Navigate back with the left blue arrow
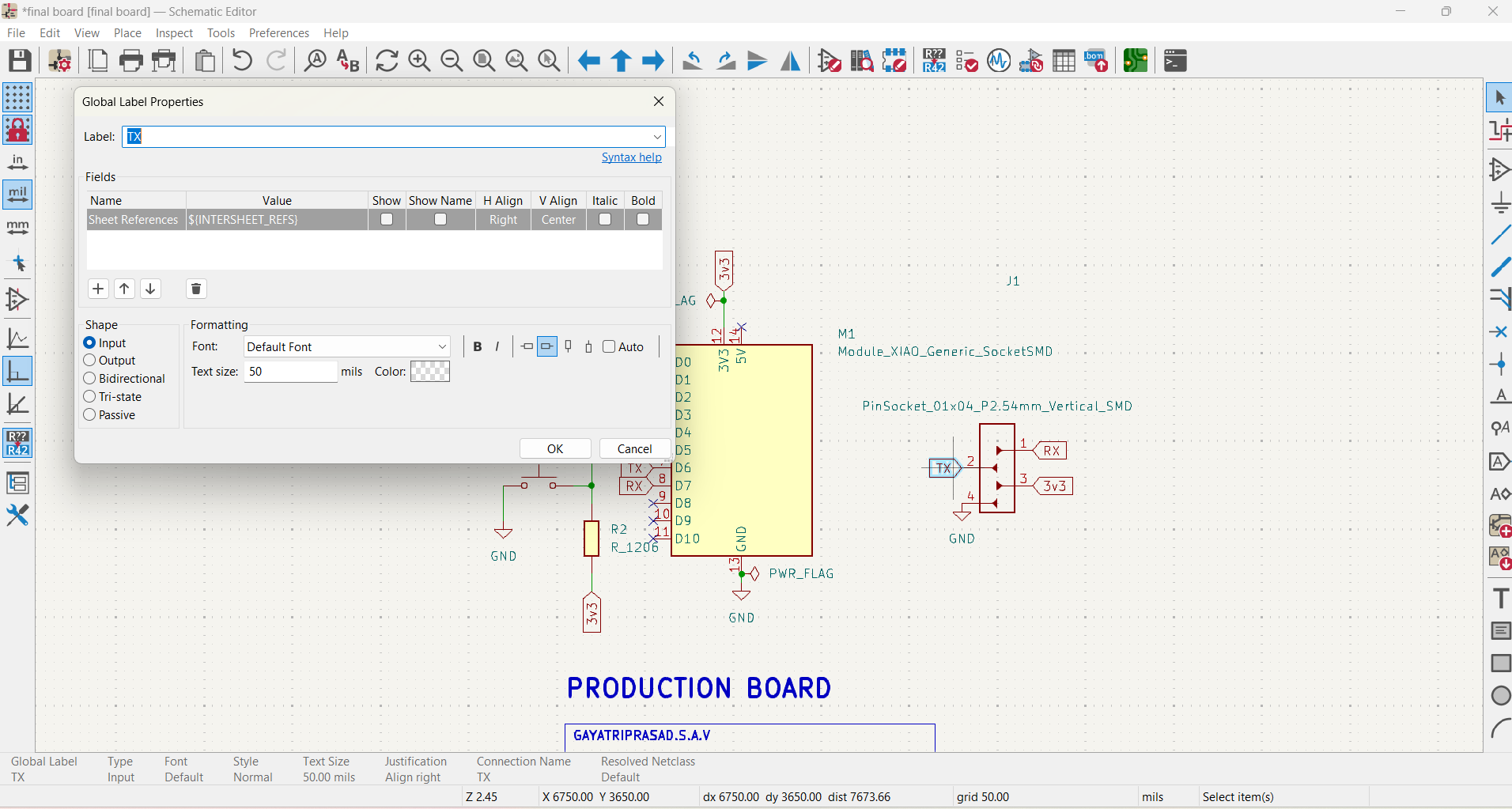Image resolution: width=1512 pixels, height=809 pixels. 588,60
